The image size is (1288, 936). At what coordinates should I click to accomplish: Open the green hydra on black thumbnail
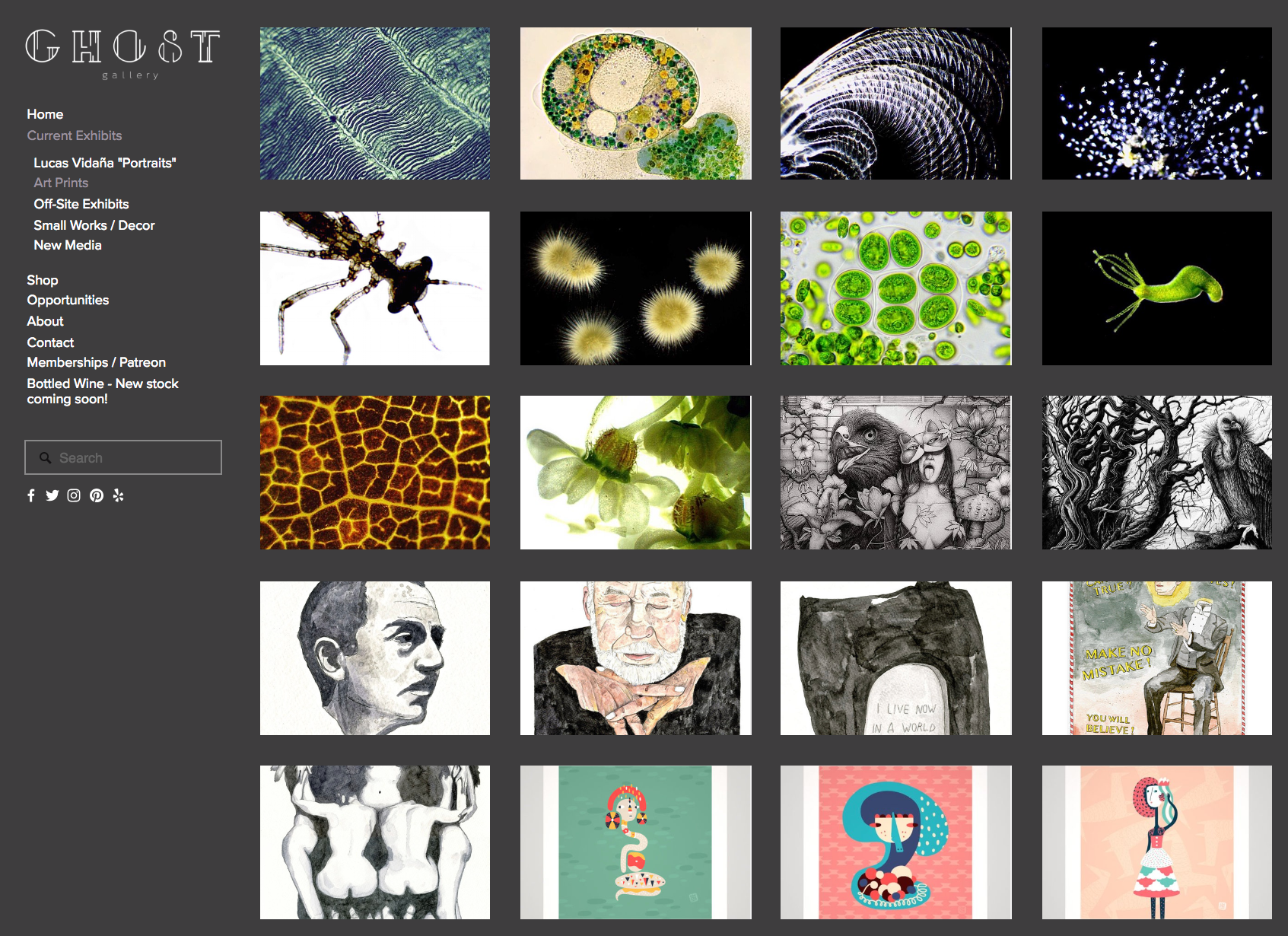coord(1156,288)
